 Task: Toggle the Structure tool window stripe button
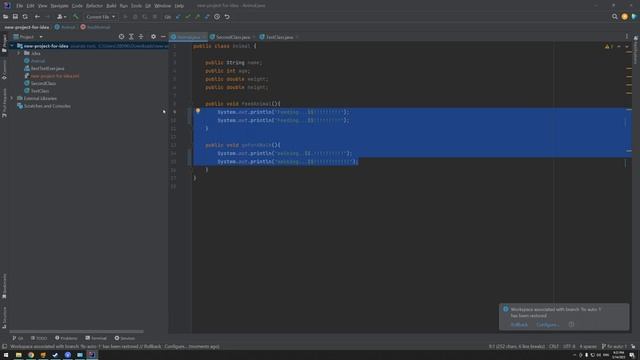pyautogui.click(x=4, y=318)
